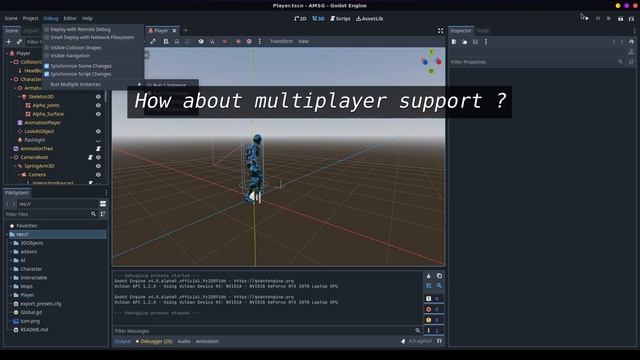640x360 pixels.
Task: Open the AssetLib workspace
Action: pyautogui.click(x=369, y=18)
